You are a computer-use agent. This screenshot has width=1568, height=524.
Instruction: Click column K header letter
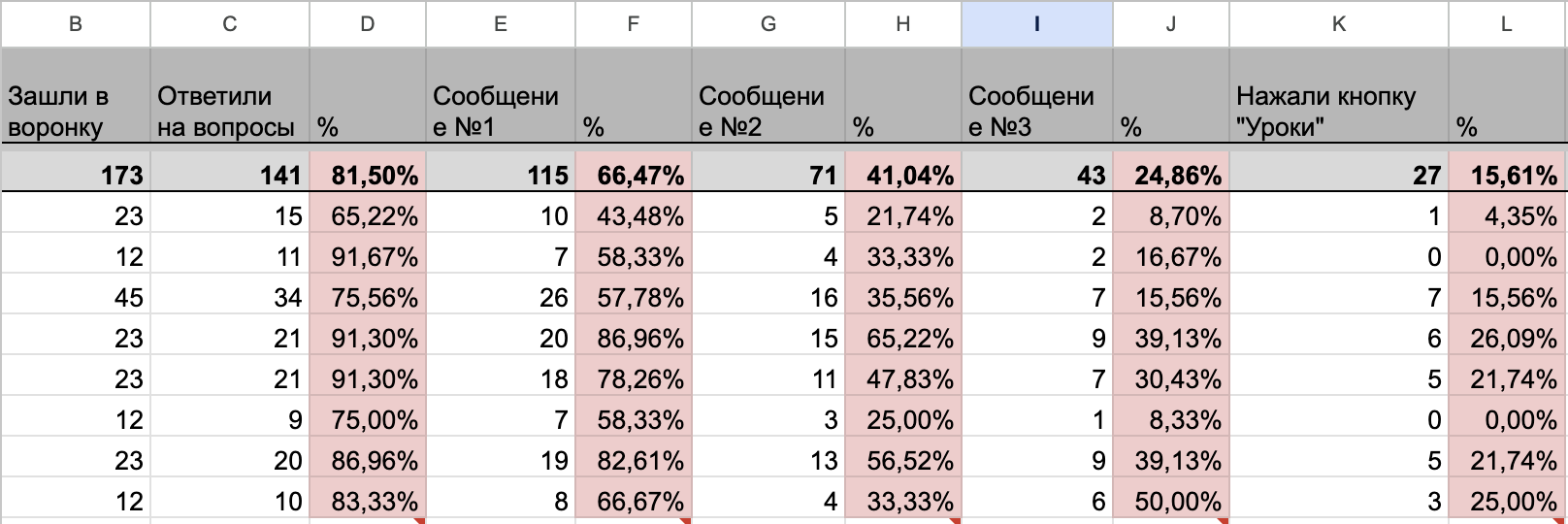(1339, 24)
